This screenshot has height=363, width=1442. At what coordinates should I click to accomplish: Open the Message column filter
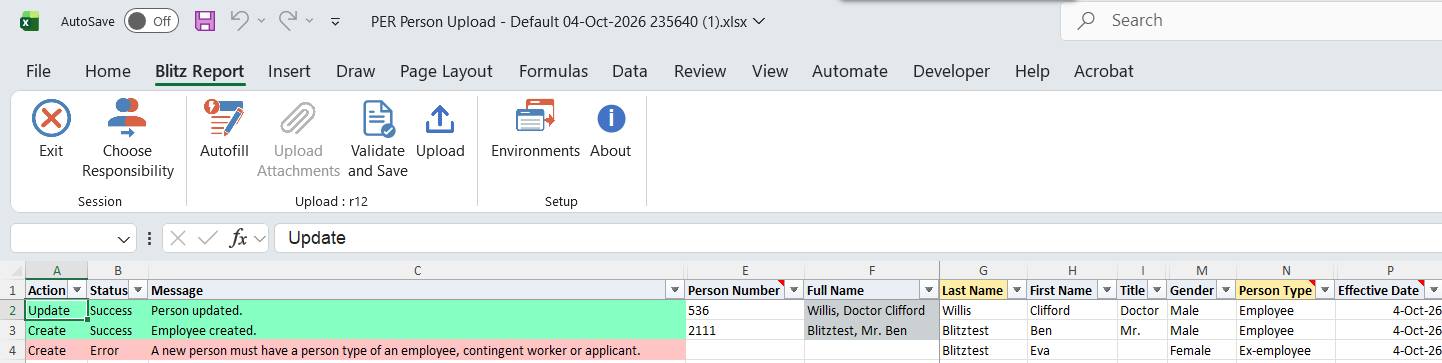point(675,290)
